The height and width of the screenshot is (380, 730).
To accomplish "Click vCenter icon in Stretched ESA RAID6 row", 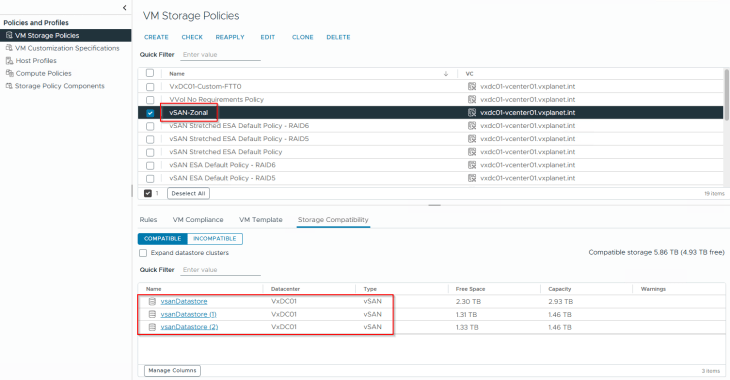I will point(472,125).
